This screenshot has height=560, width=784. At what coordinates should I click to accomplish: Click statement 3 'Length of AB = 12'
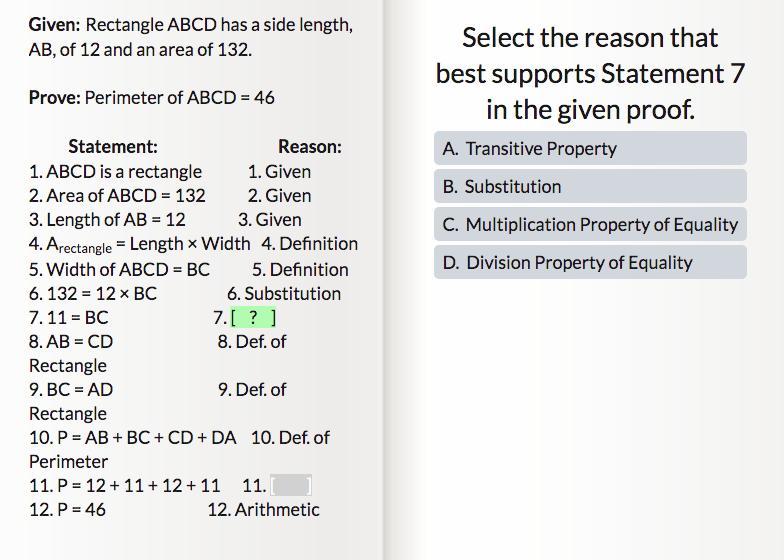tap(107, 220)
